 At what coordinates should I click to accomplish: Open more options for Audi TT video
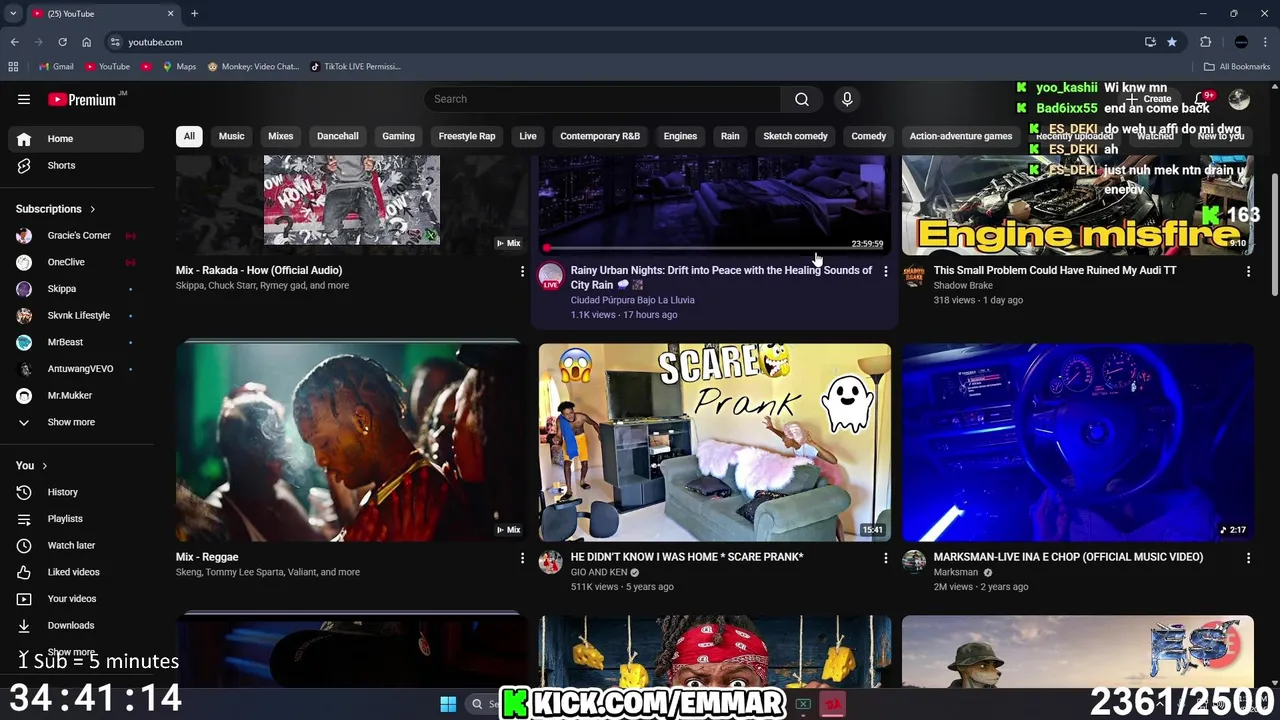point(1248,271)
